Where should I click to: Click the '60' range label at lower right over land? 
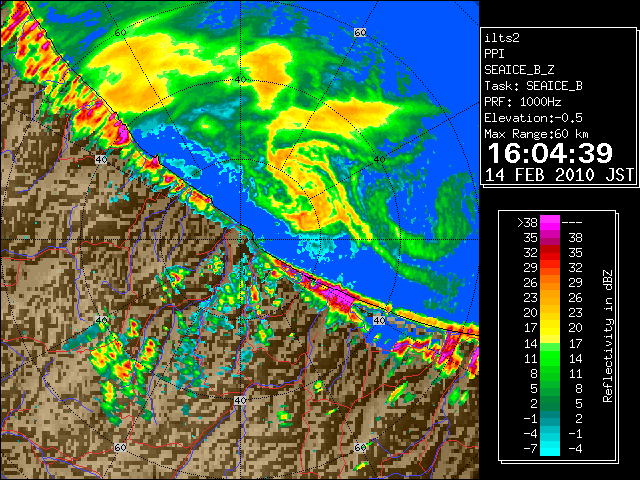pos(360,448)
